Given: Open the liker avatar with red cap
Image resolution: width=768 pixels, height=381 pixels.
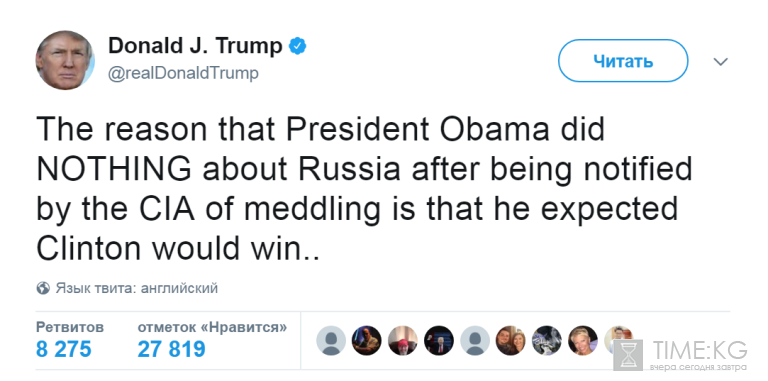Looking at the screenshot, I should tap(403, 340).
